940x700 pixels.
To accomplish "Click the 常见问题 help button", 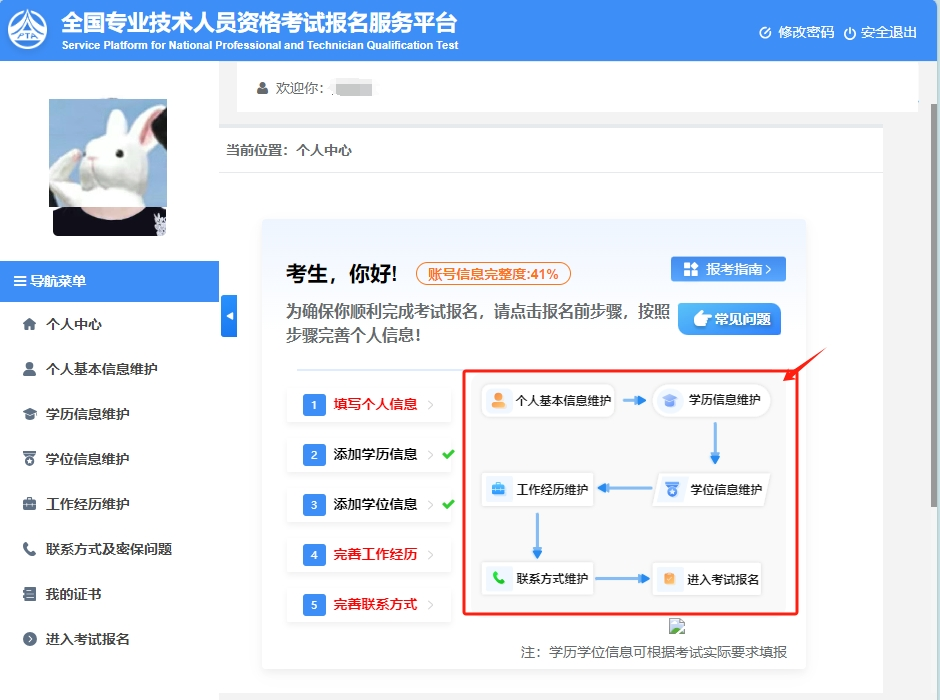I will [x=729, y=318].
